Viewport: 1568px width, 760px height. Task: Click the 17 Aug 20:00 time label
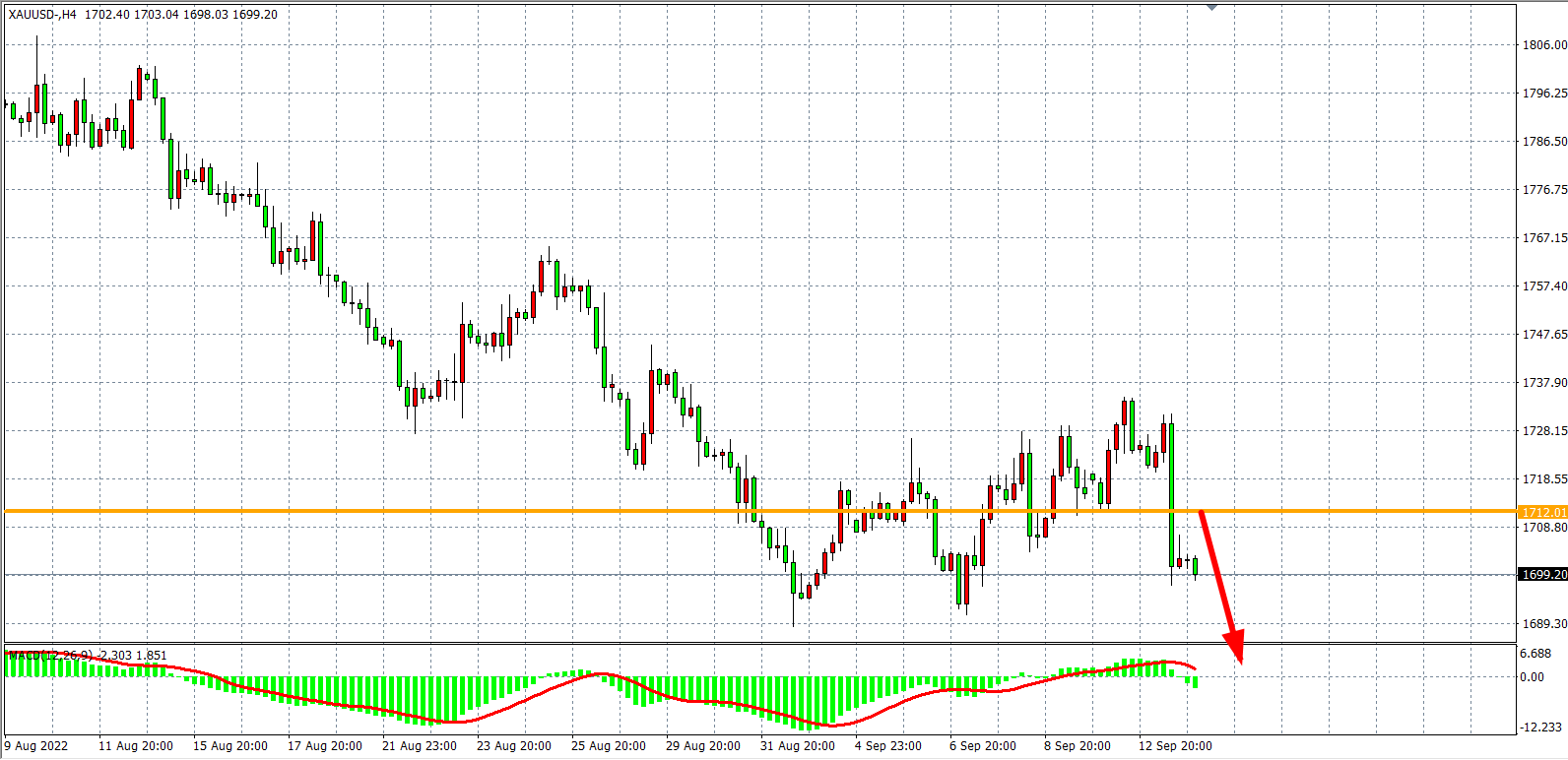[x=325, y=745]
